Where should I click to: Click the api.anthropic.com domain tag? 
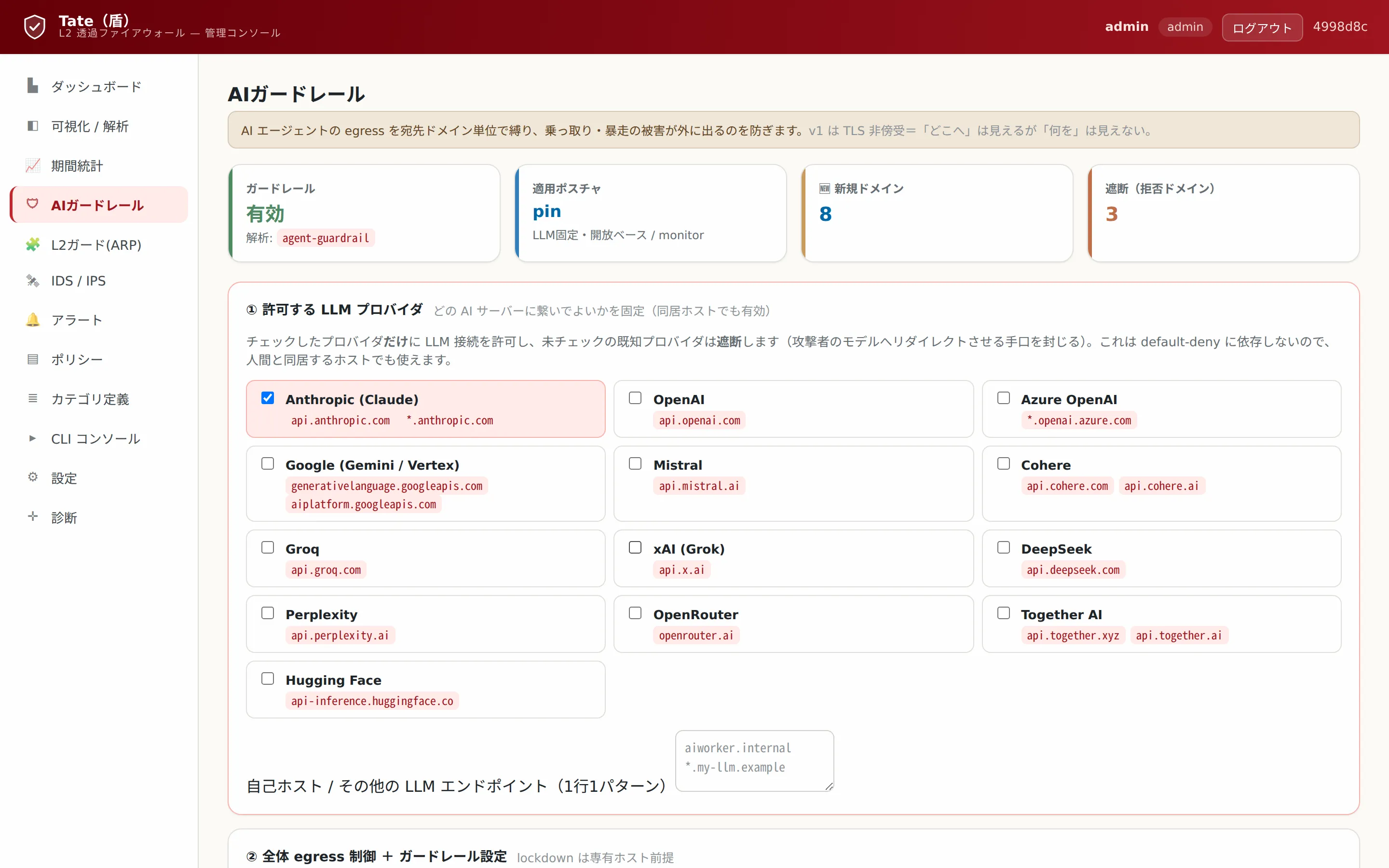point(340,420)
